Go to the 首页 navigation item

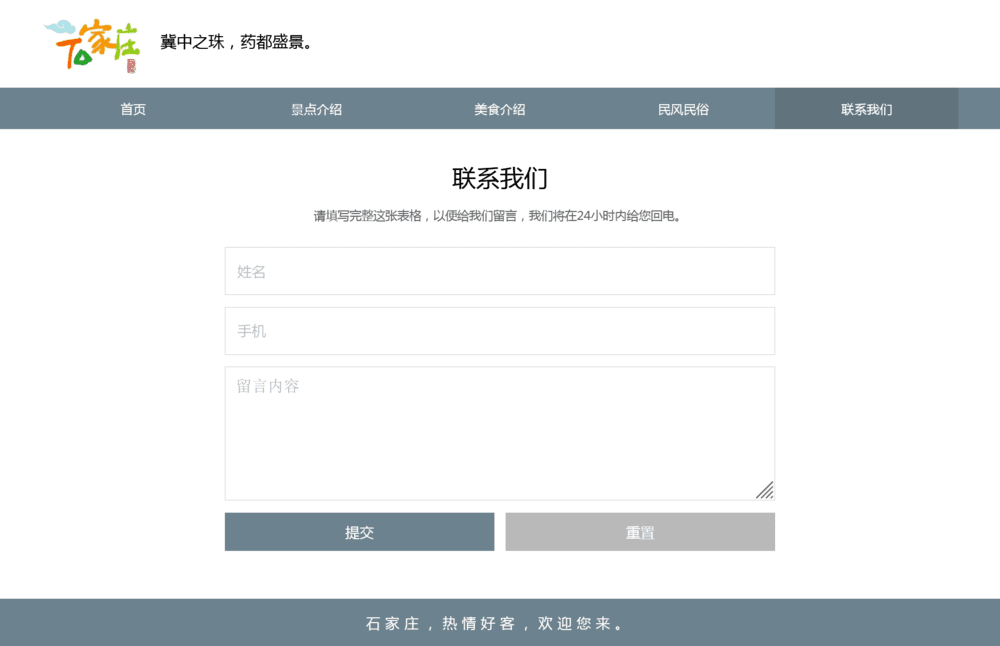(x=133, y=109)
